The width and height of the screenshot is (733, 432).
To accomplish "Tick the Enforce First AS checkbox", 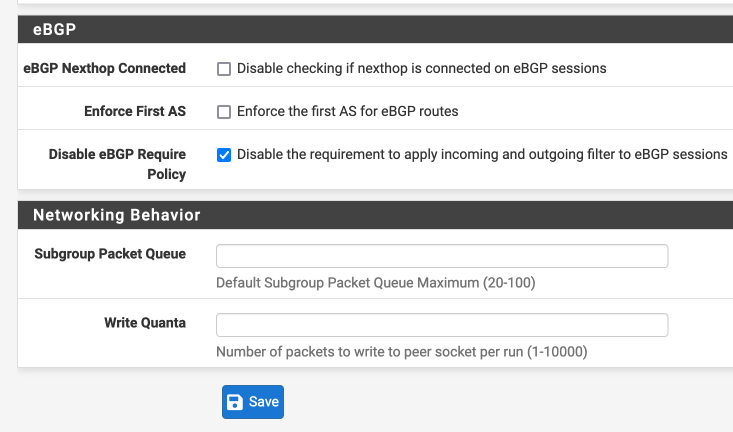I will [x=224, y=112].
